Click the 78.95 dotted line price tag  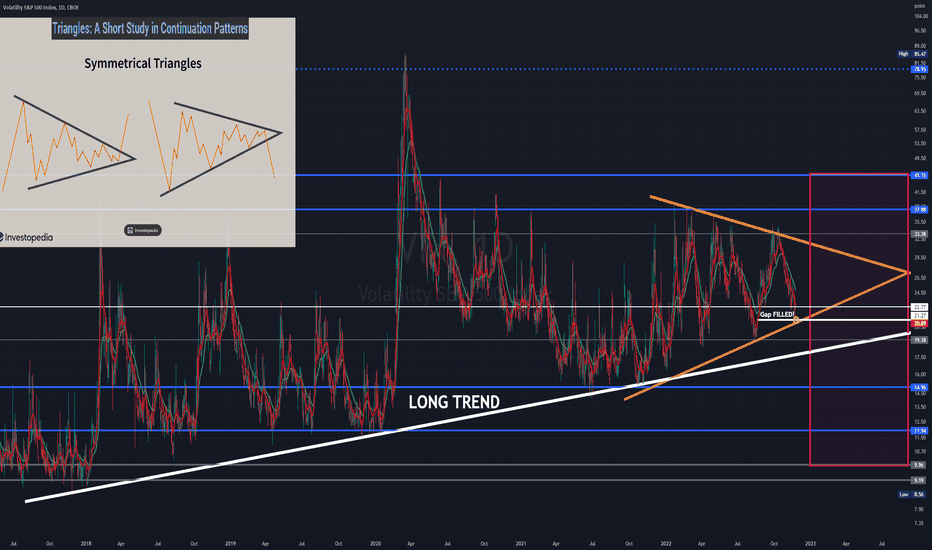(x=920, y=69)
